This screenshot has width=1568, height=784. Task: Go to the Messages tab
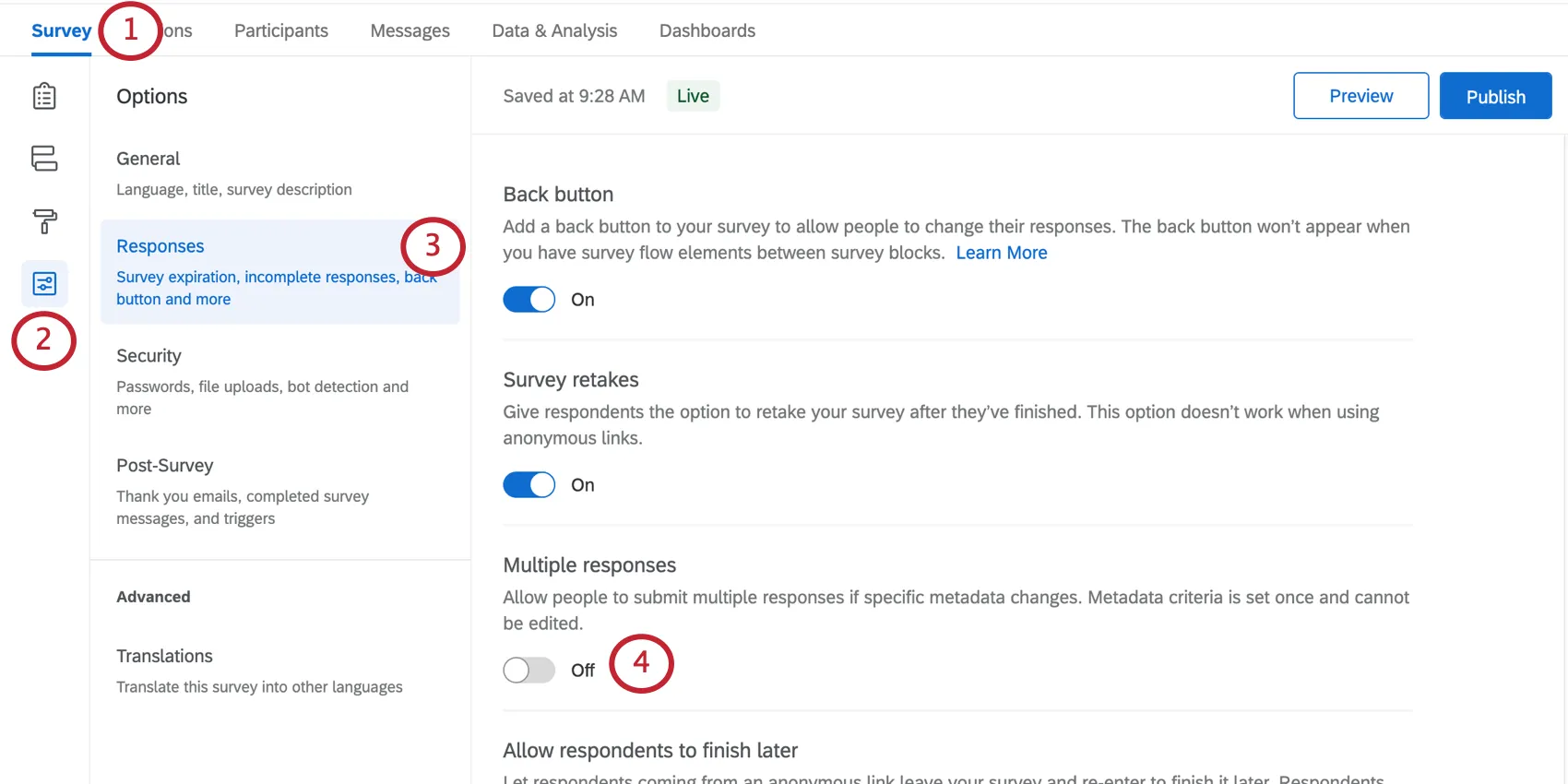(x=410, y=30)
